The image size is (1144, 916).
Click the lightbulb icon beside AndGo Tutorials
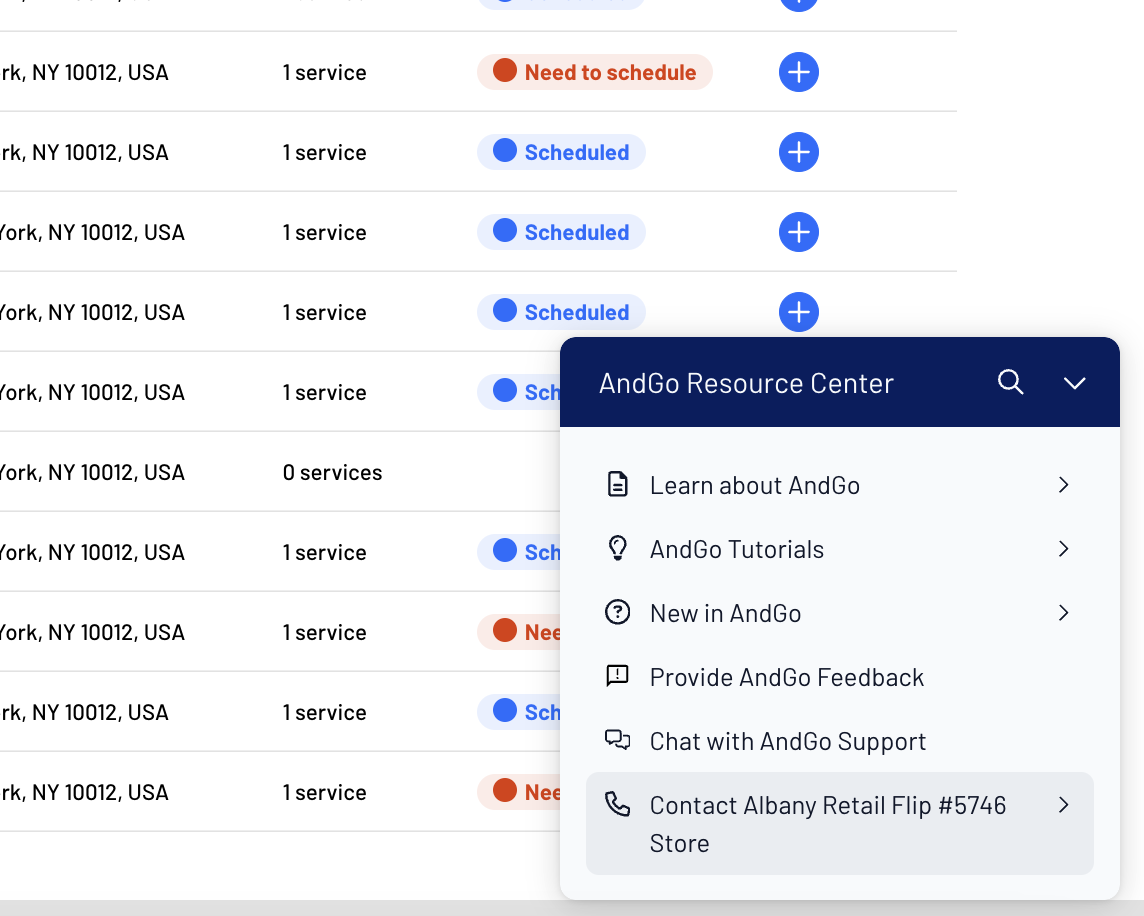[x=617, y=548]
